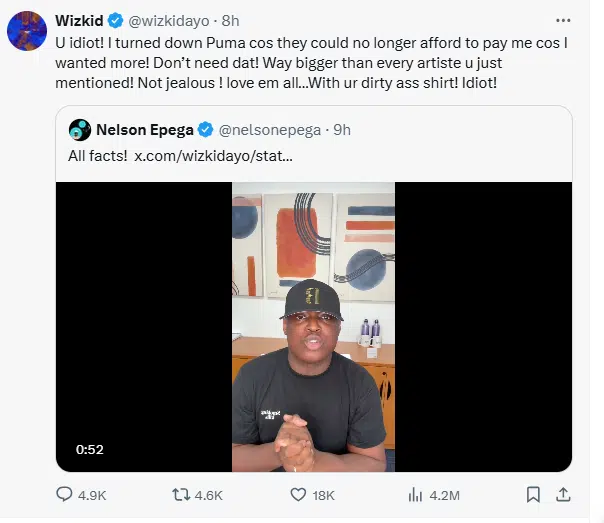The image size is (604, 523).
Task: Repost this tweet via retweet icon
Action: point(182,494)
